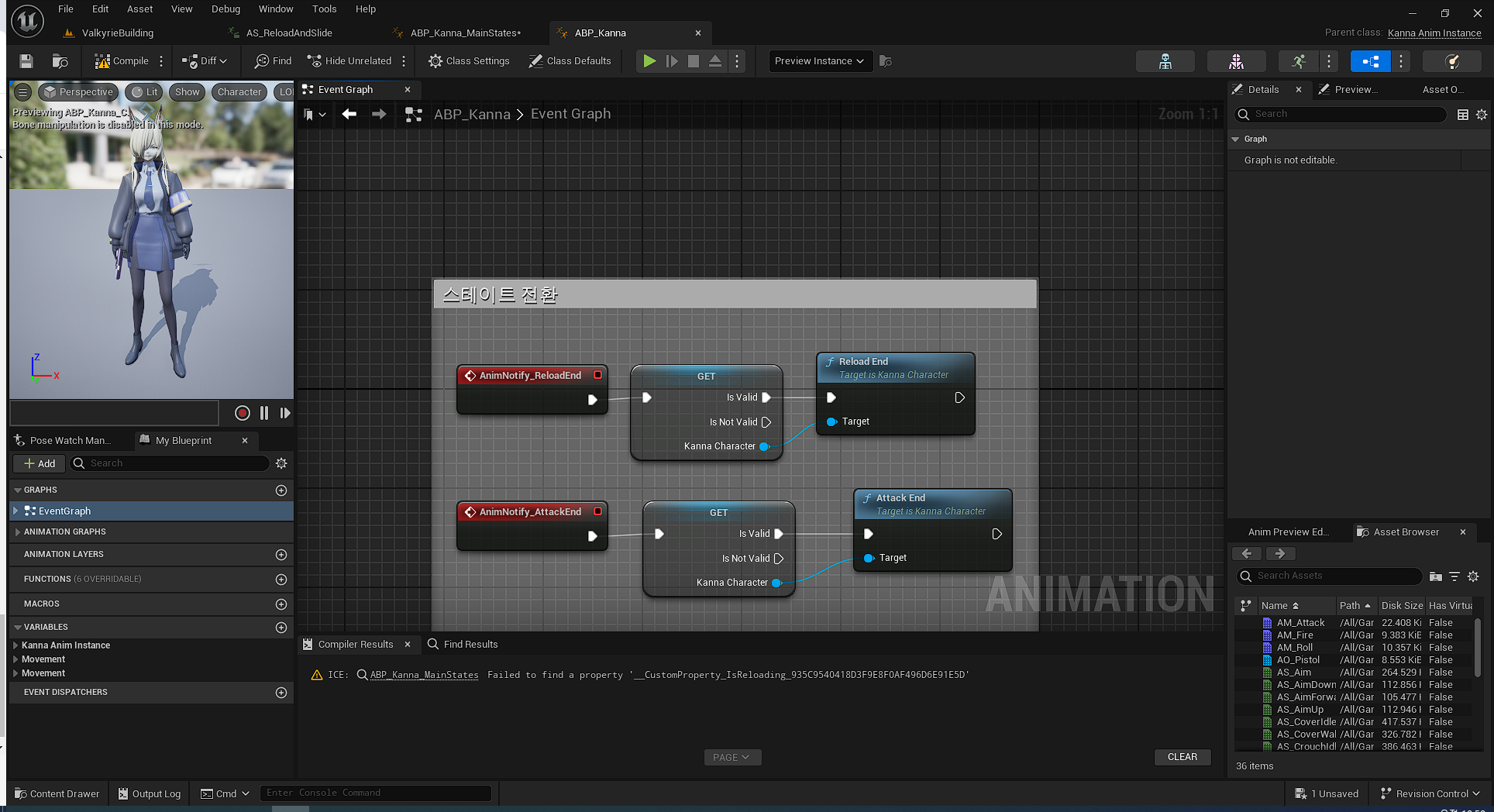Browse to asset in Content Browser icon
The image size is (1494, 812).
pos(60,61)
